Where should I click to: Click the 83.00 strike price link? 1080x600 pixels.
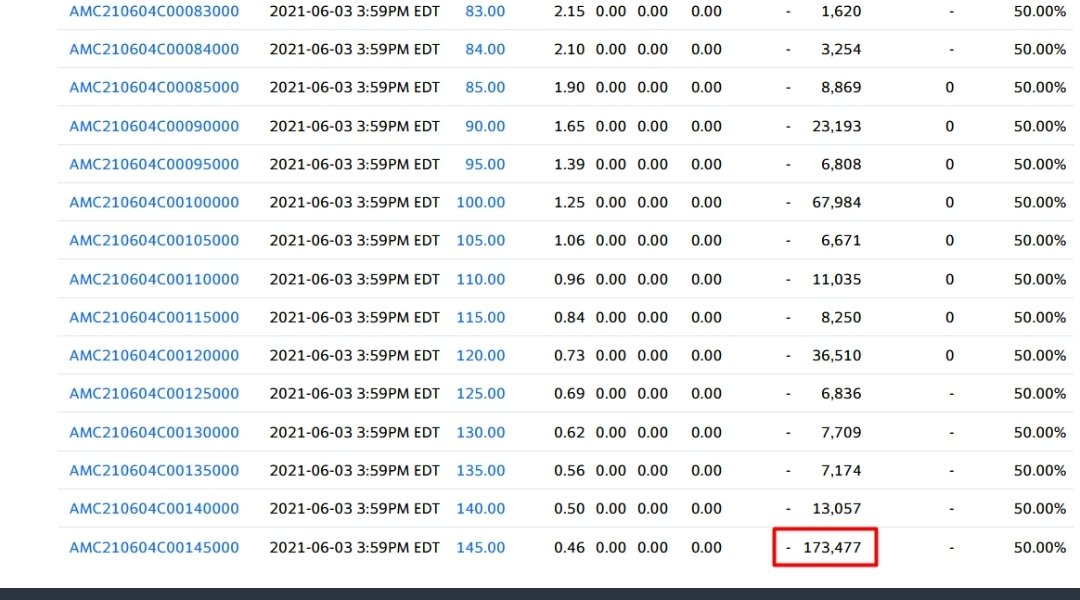point(485,12)
